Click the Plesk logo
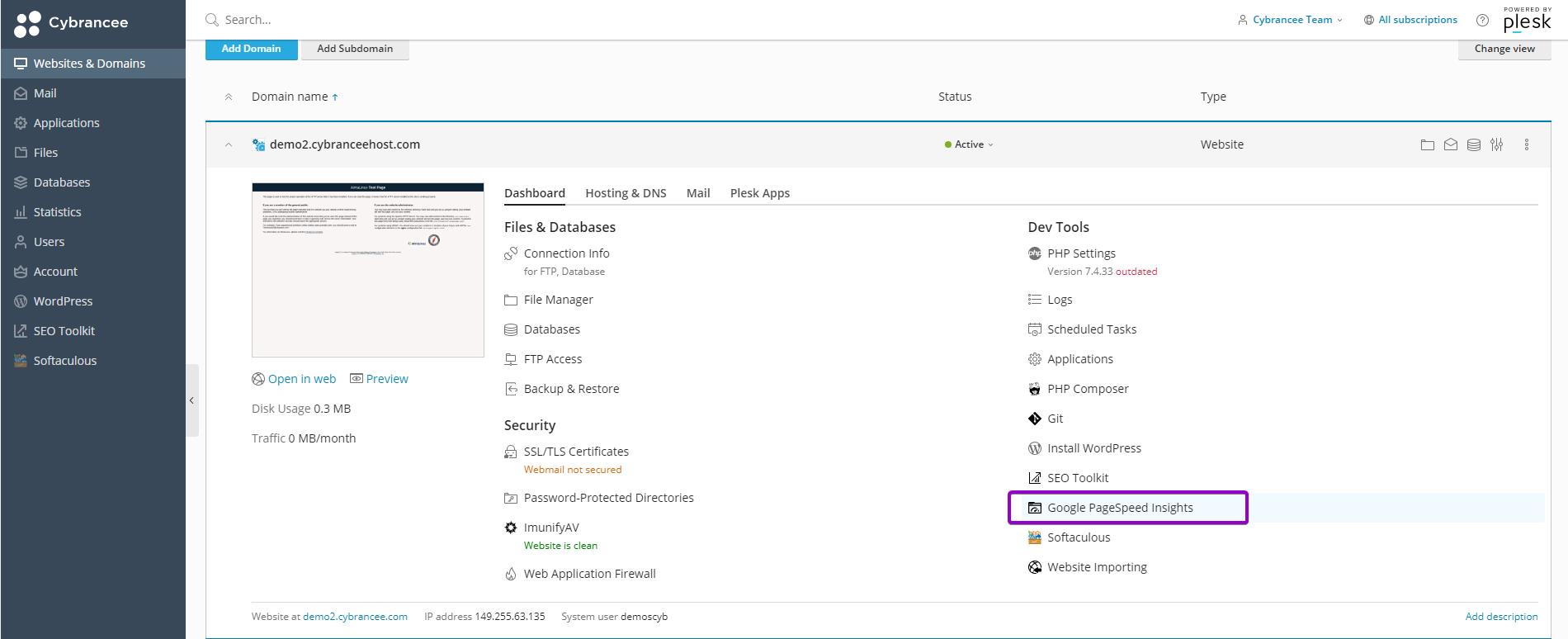This screenshot has width=1568, height=639. coord(1527,19)
